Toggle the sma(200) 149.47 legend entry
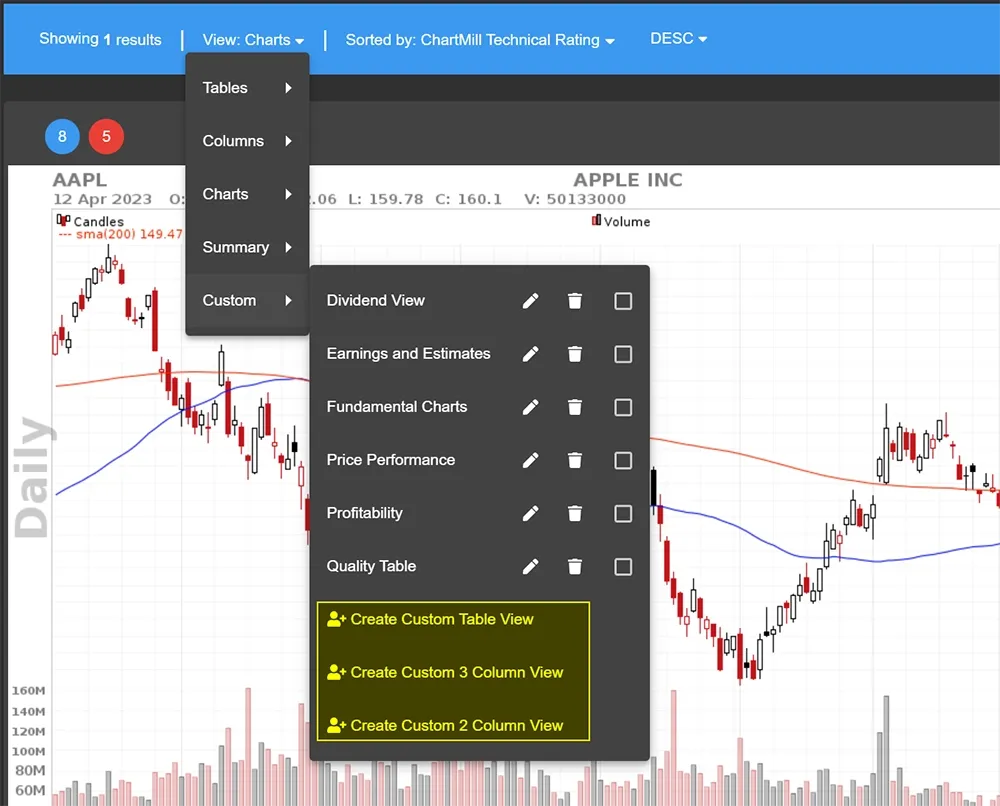This screenshot has height=806, width=1000. 120,234
